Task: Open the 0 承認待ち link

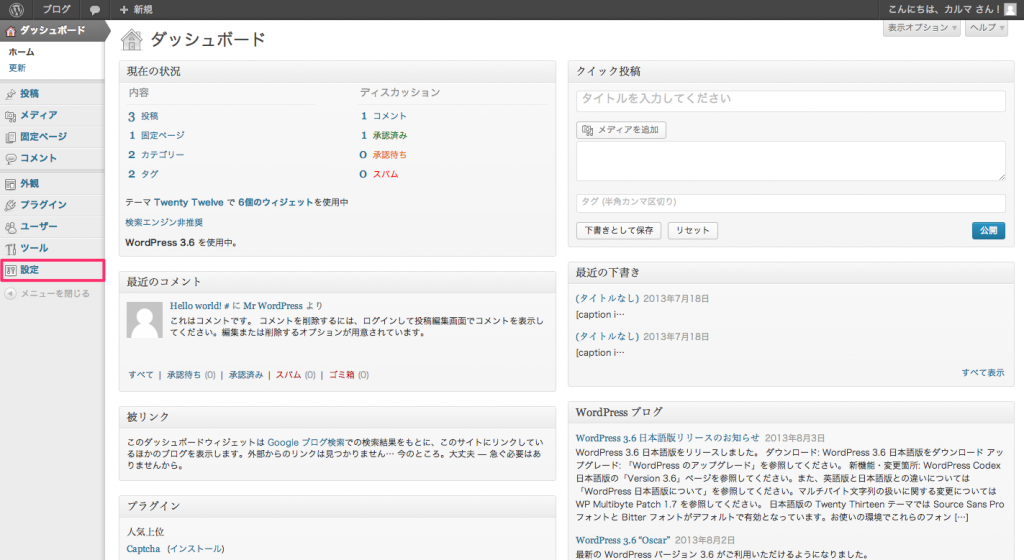Action: pyautogui.click(x=383, y=155)
